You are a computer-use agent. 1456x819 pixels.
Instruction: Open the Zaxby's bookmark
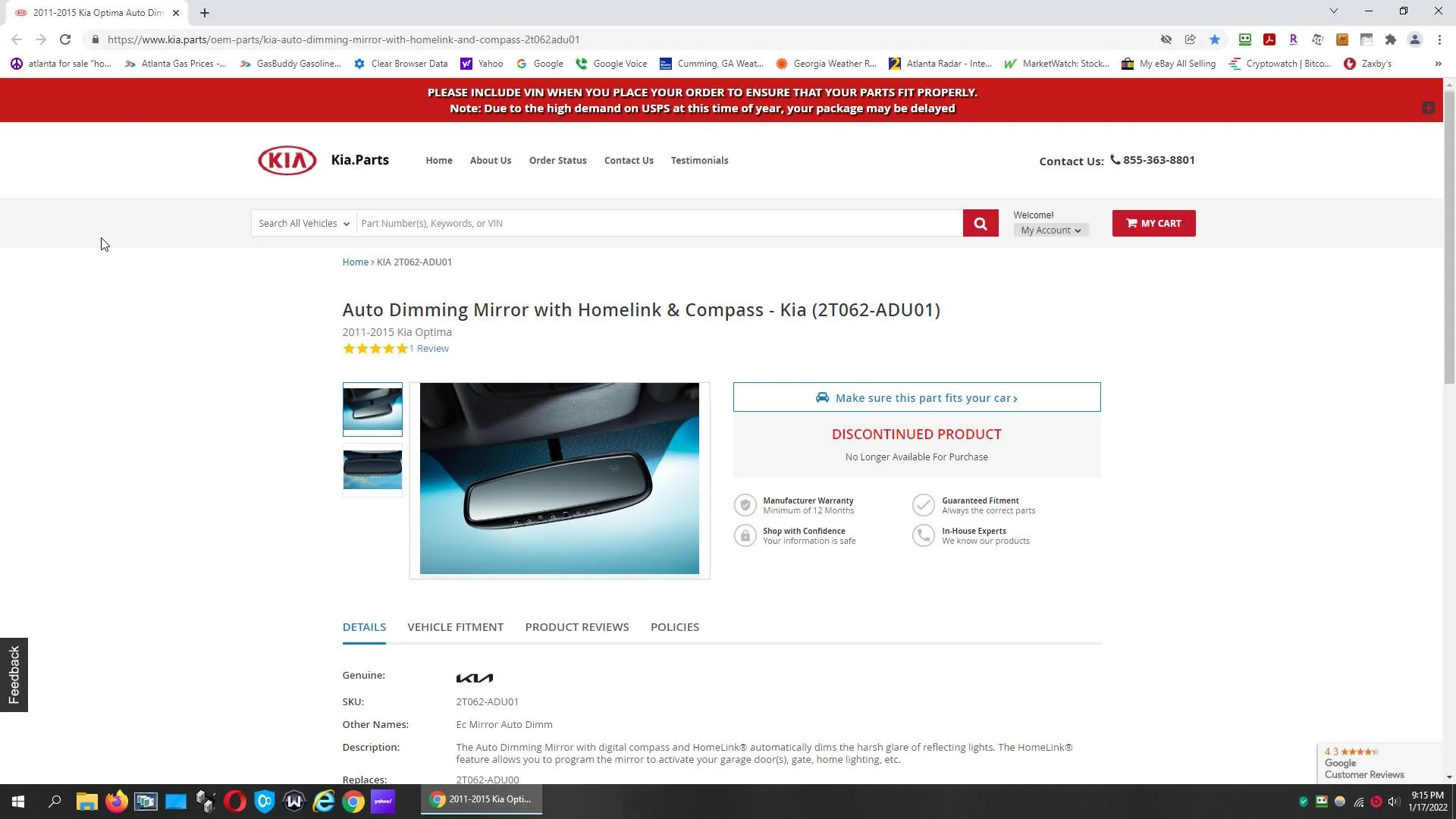[x=1367, y=64]
